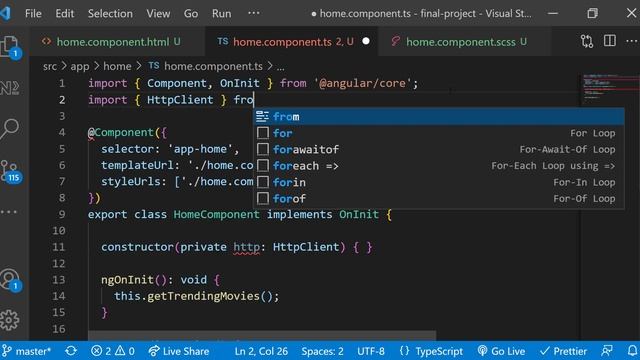Open the NX Console sidebar icon
This screenshot has height=360, width=640.
(x=10, y=87)
